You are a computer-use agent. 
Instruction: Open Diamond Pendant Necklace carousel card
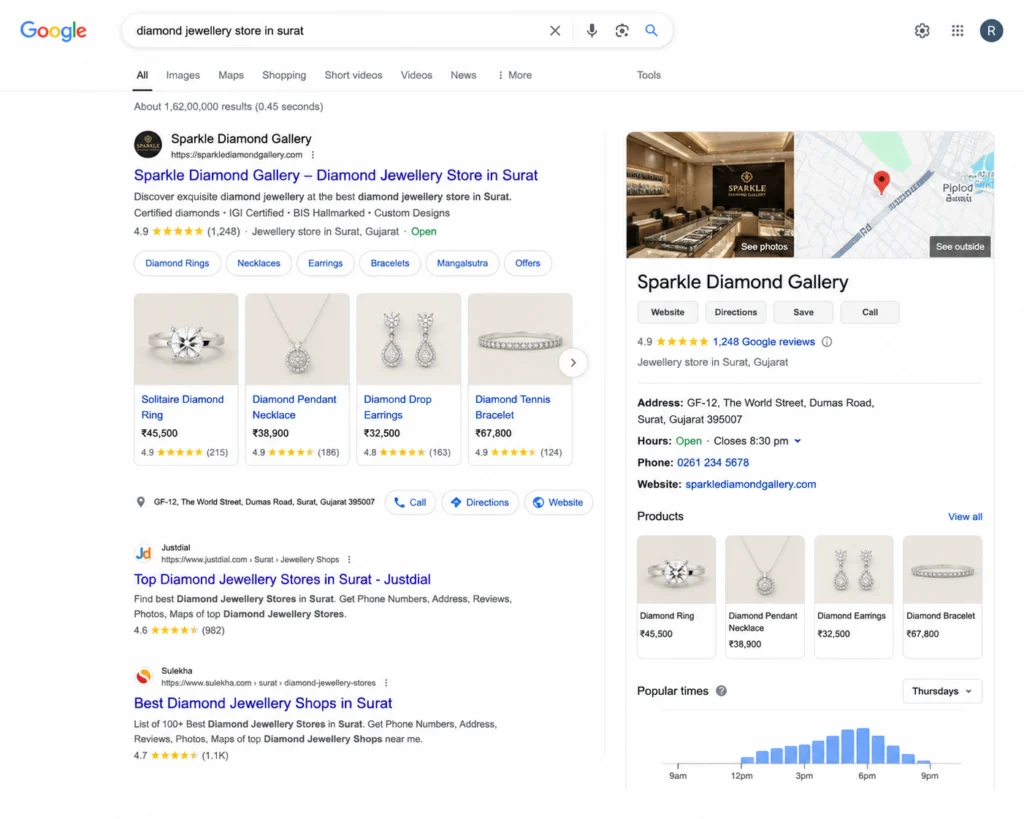(x=297, y=379)
